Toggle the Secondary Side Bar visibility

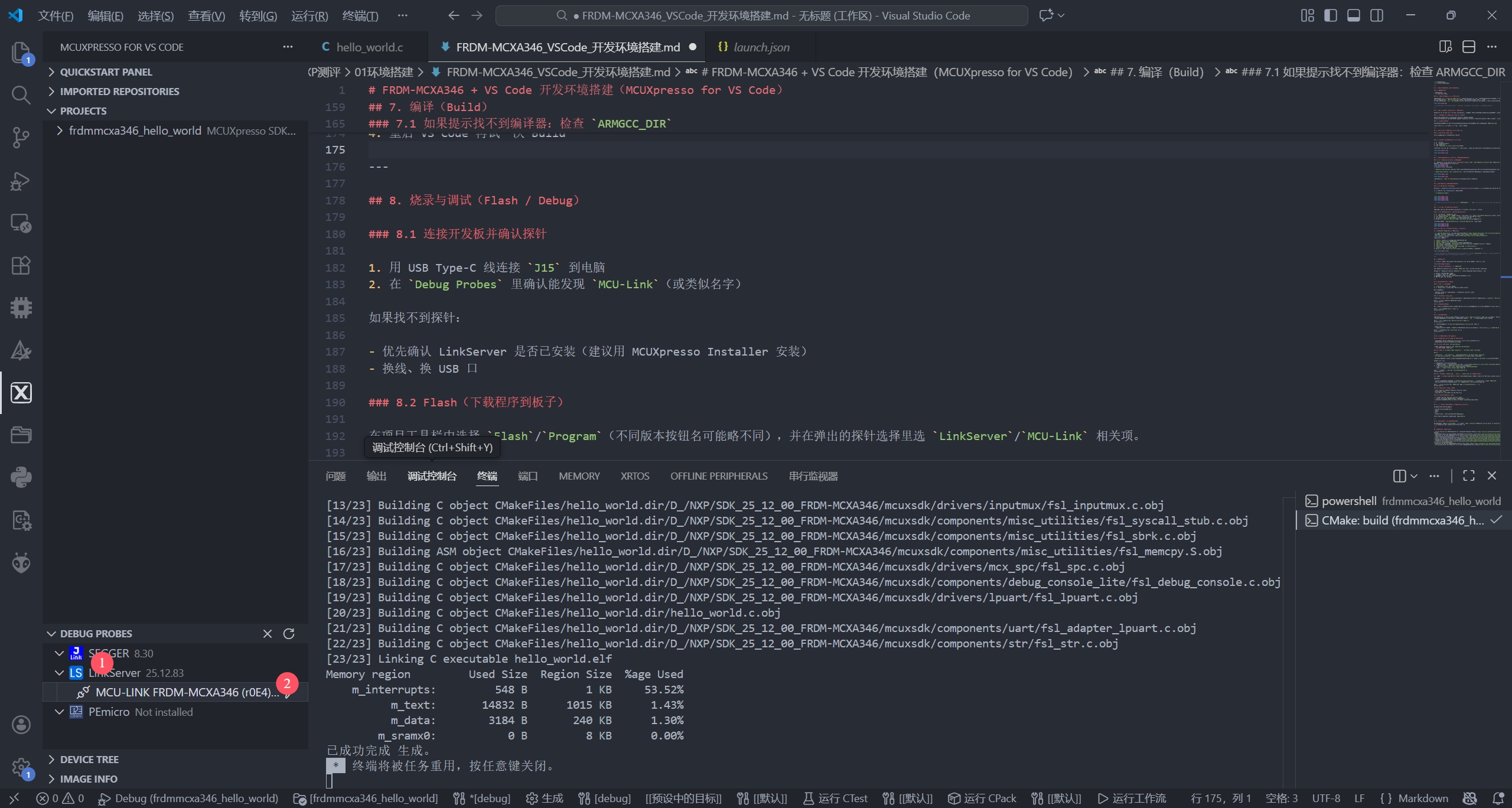click(1377, 15)
